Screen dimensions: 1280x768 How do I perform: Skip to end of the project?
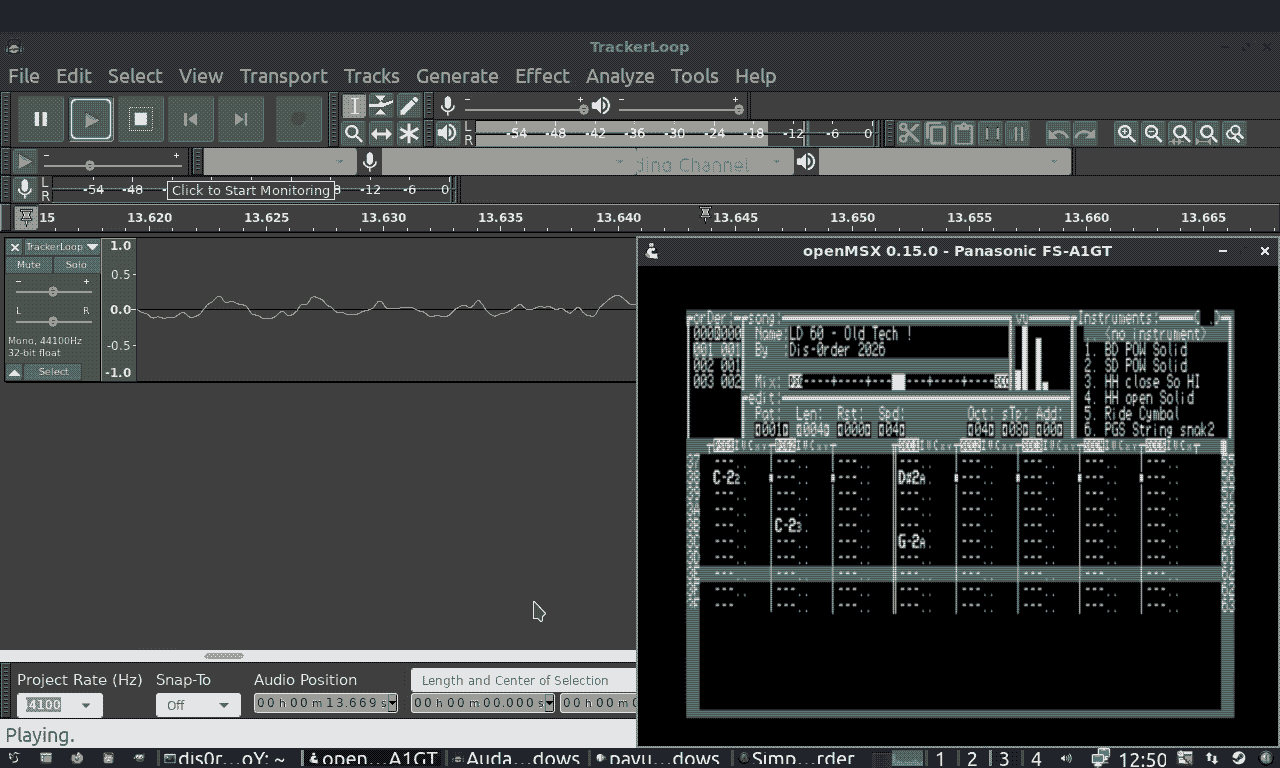pyautogui.click(x=241, y=119)
